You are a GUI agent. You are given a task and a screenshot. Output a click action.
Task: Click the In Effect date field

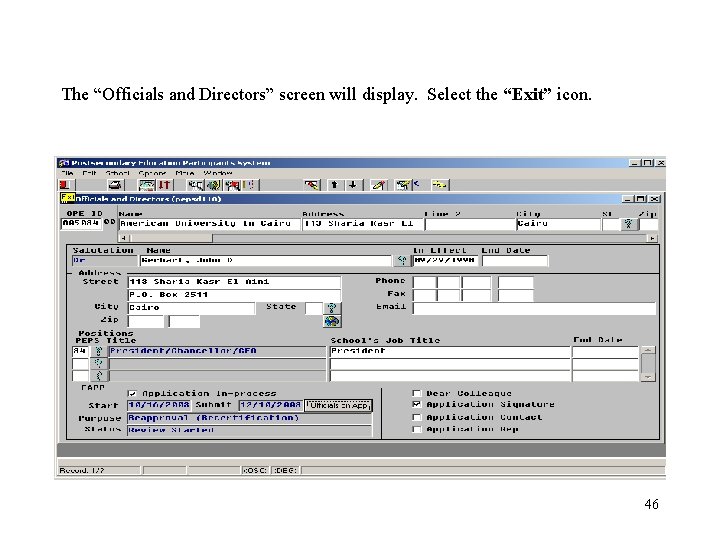pyautogui.click(x=445, y=261)
